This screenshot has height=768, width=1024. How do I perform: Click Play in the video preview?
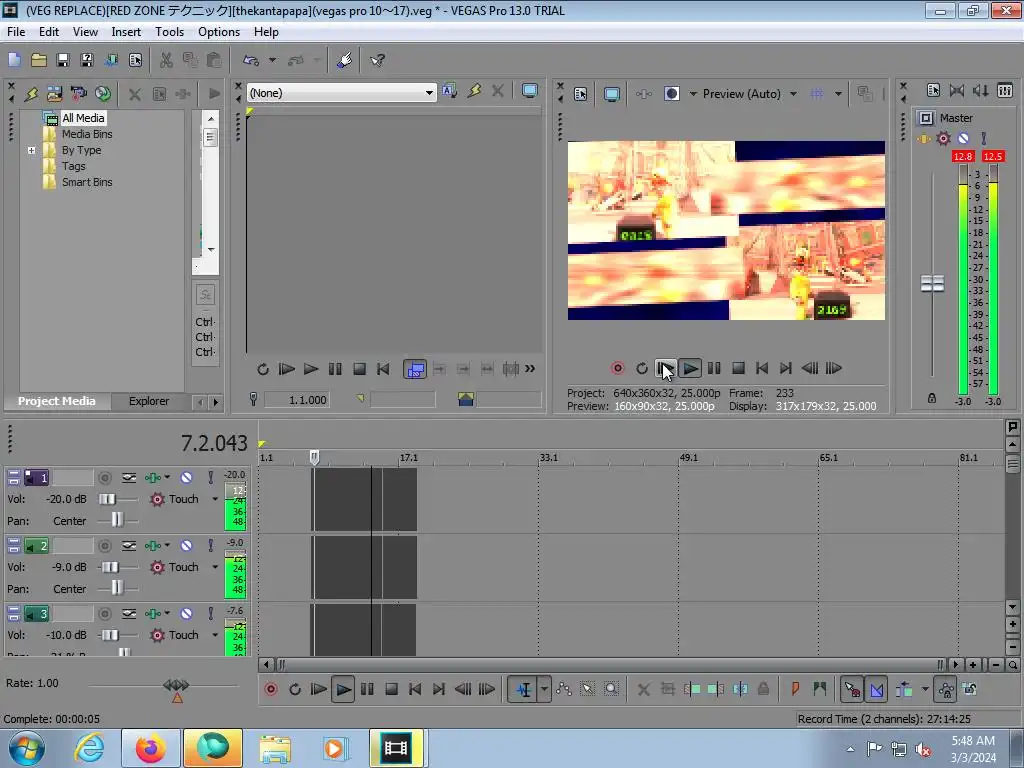pos(690,368)
